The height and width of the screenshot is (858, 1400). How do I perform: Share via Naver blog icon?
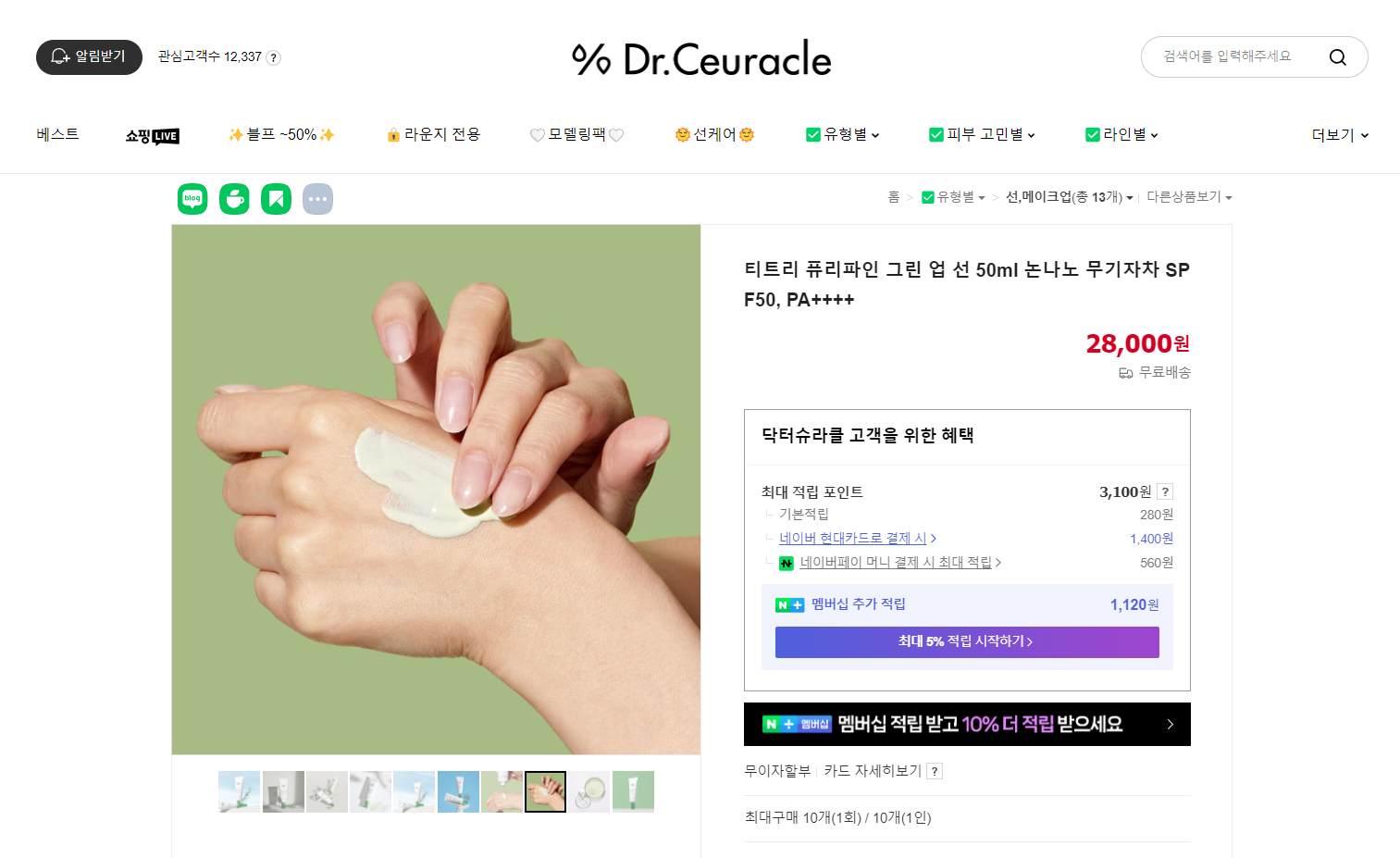click(x=192, y=199)
